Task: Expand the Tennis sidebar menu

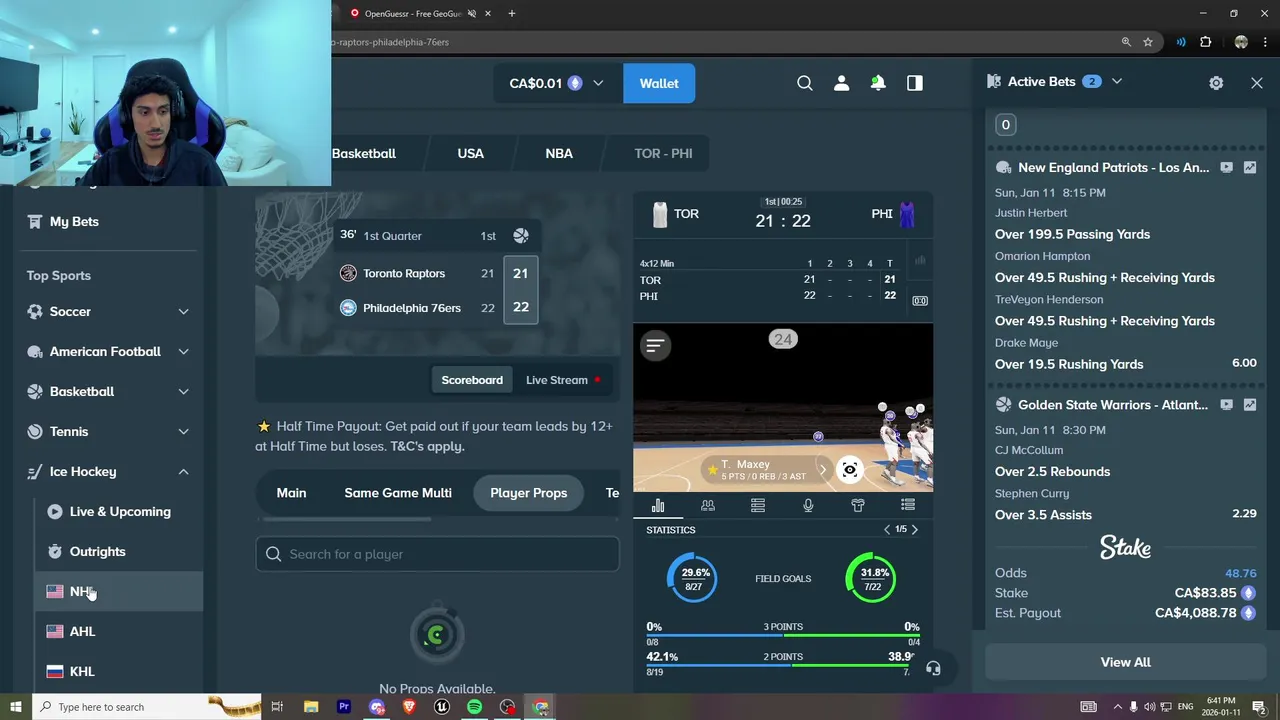Action: coord(183,432)
